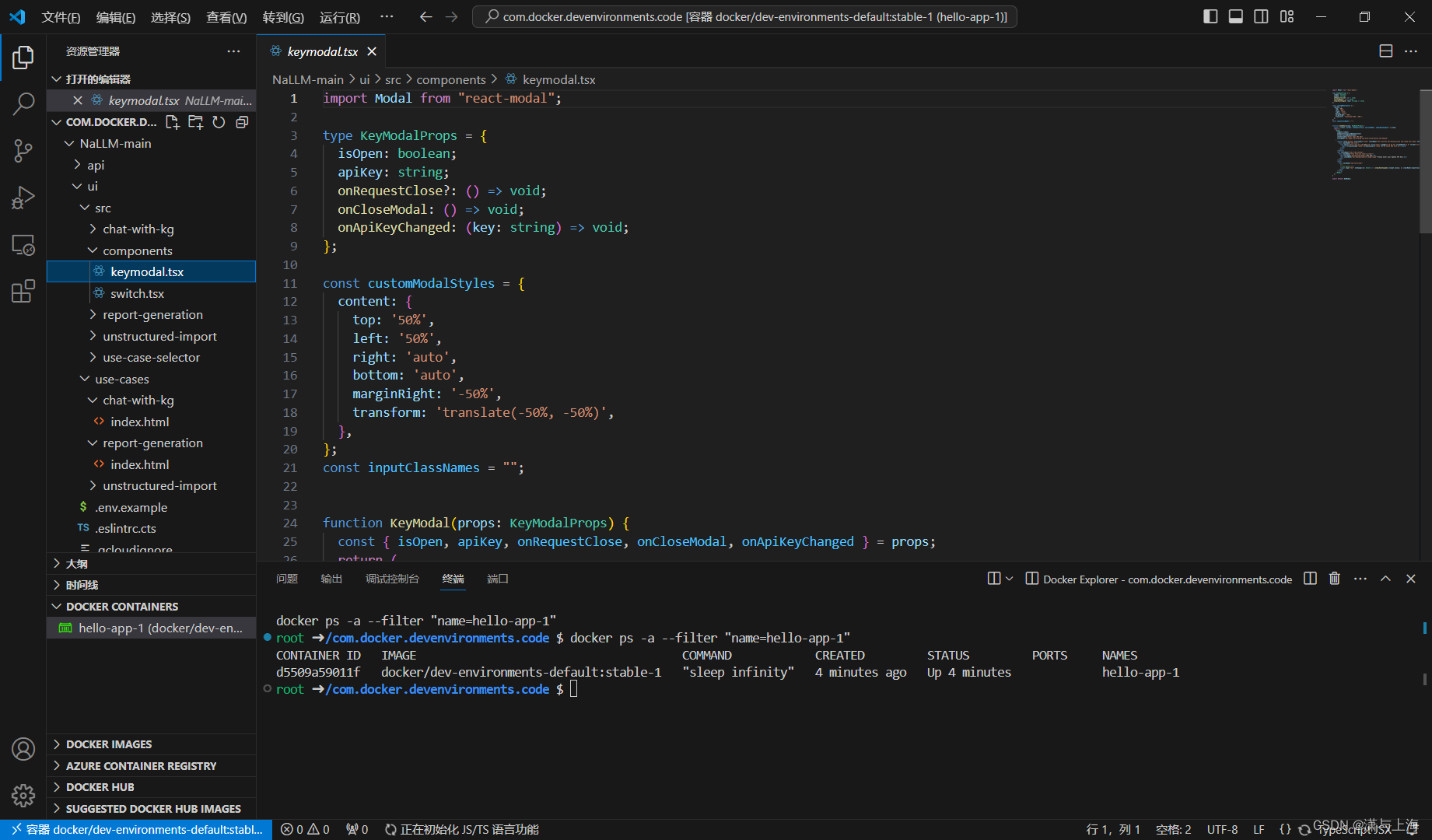The height and width of the screenshot is (840, 1432).
Task: Open the Edit menu
Action: tap(116, 17)
